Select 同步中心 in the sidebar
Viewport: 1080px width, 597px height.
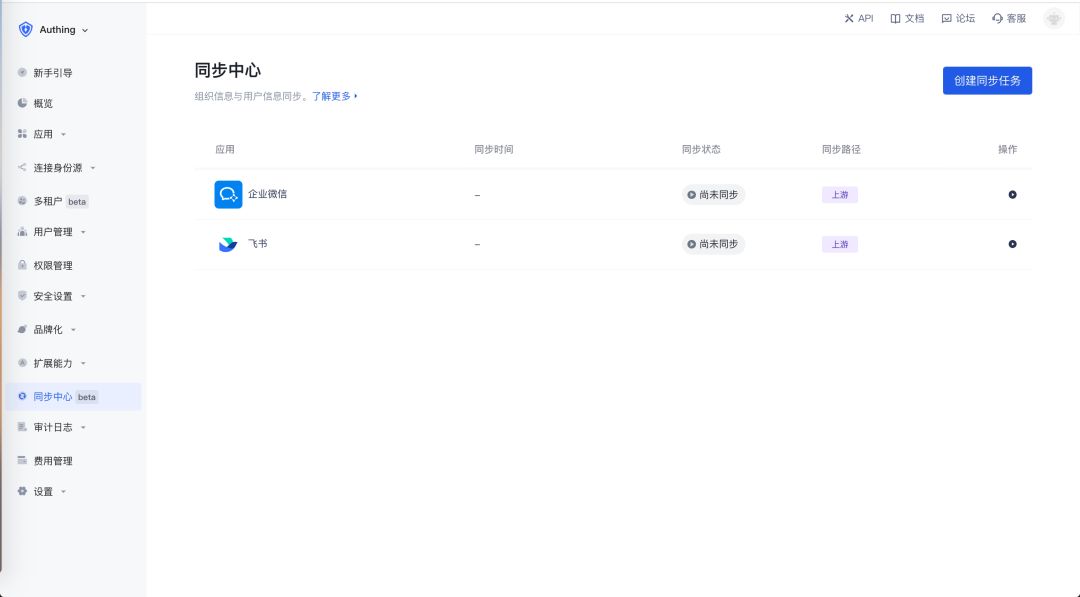[x=52, y=396]
